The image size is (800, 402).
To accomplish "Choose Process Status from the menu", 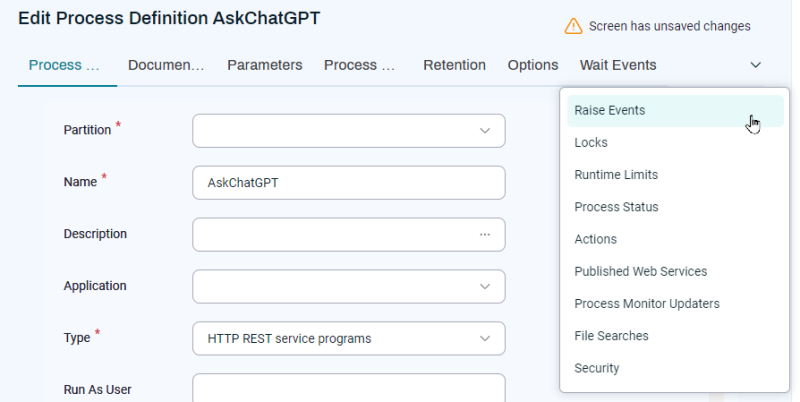I will [x=616, y=207].
